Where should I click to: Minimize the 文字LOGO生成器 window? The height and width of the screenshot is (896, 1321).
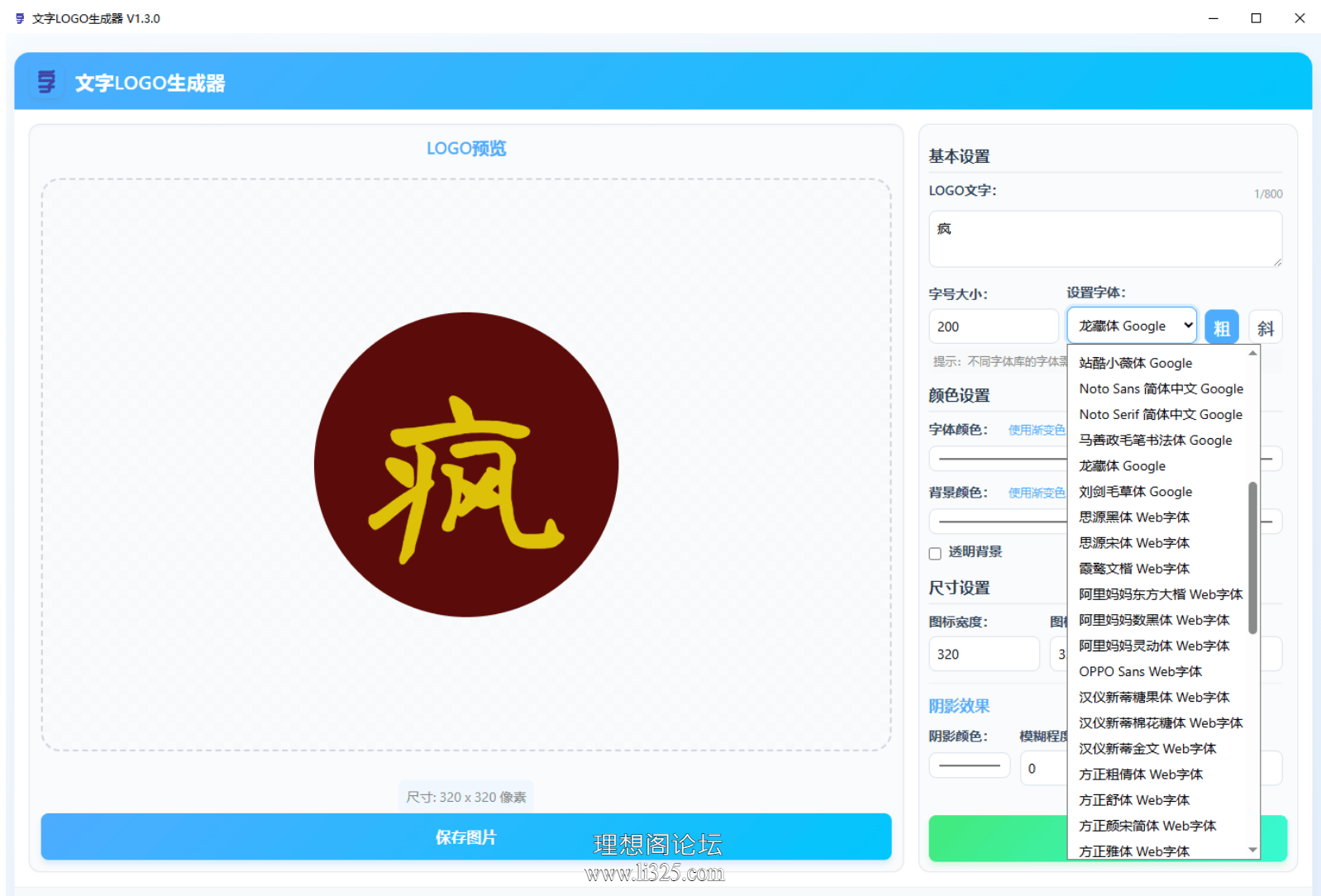1213,18
